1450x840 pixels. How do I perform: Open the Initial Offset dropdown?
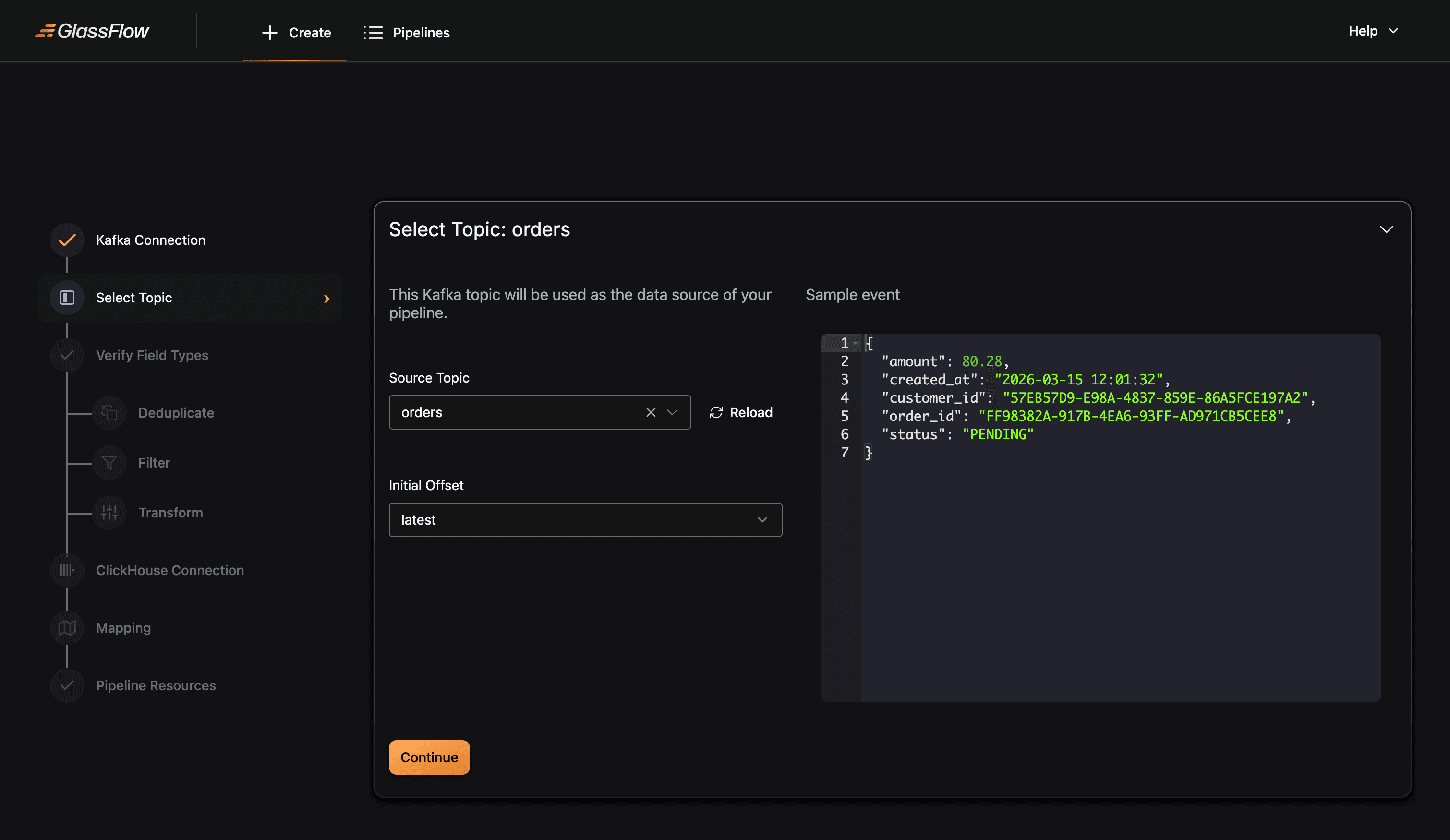point(585,520)
